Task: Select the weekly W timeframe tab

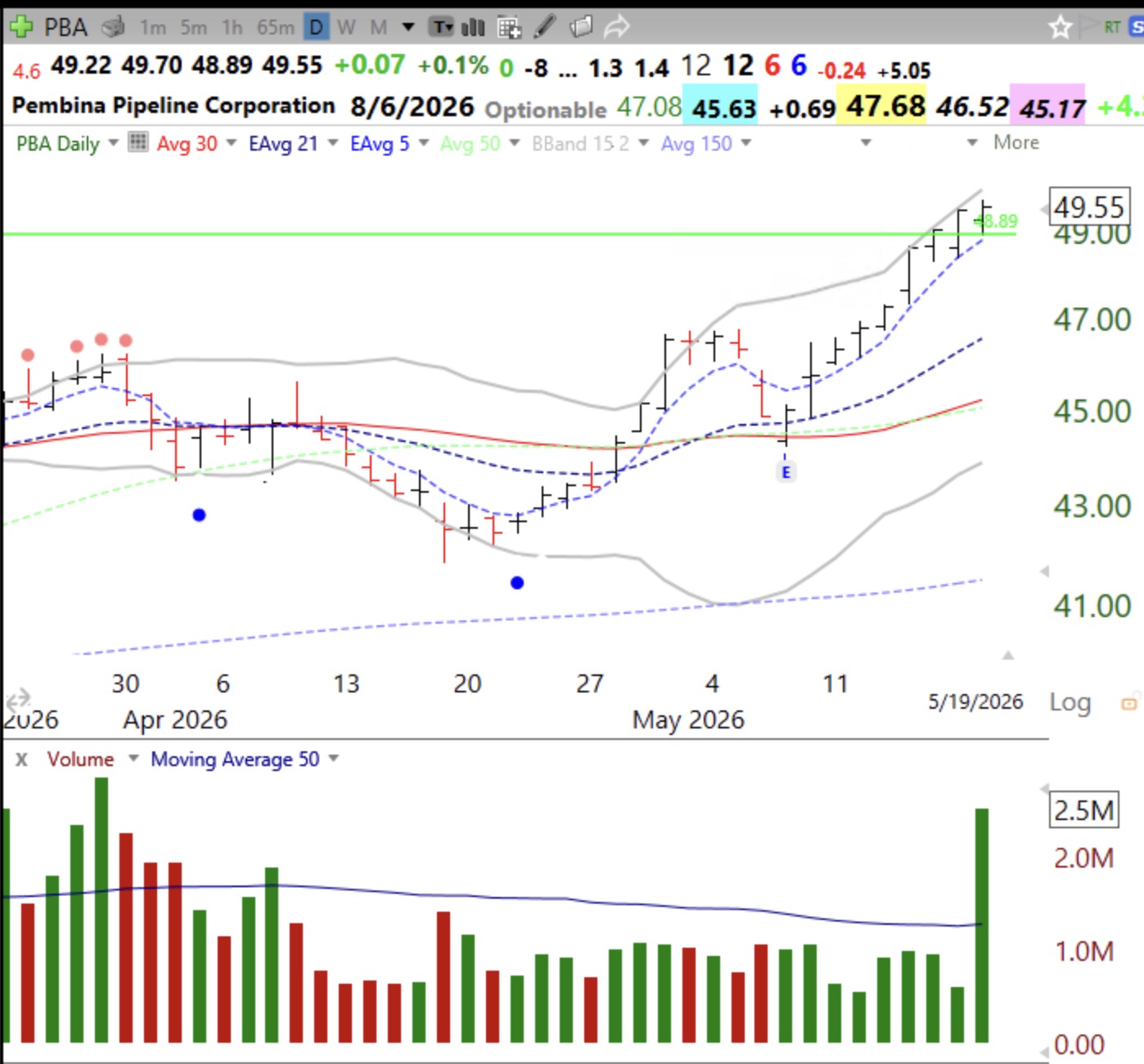Action: click(346, 28)
